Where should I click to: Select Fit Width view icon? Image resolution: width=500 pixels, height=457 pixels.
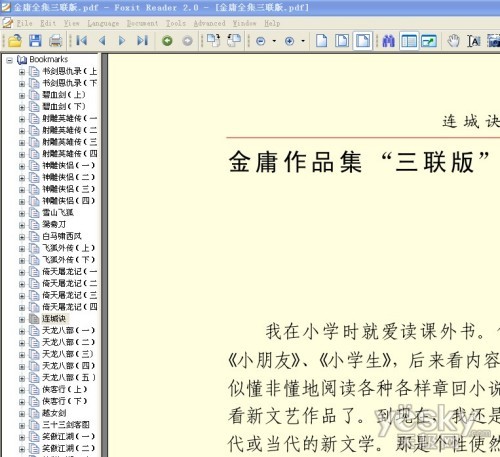[x=363, y=41]
